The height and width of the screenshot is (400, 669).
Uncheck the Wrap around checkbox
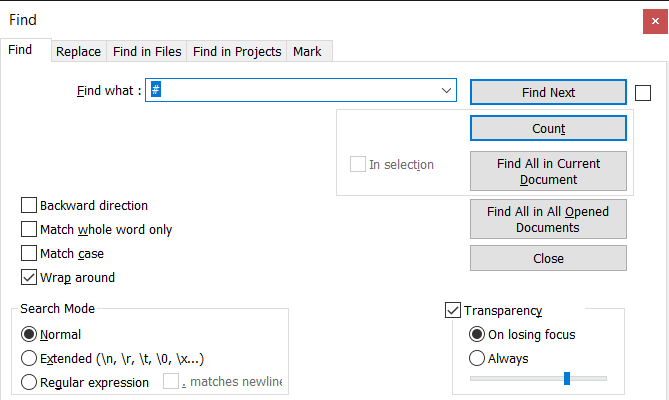(29, 278)
